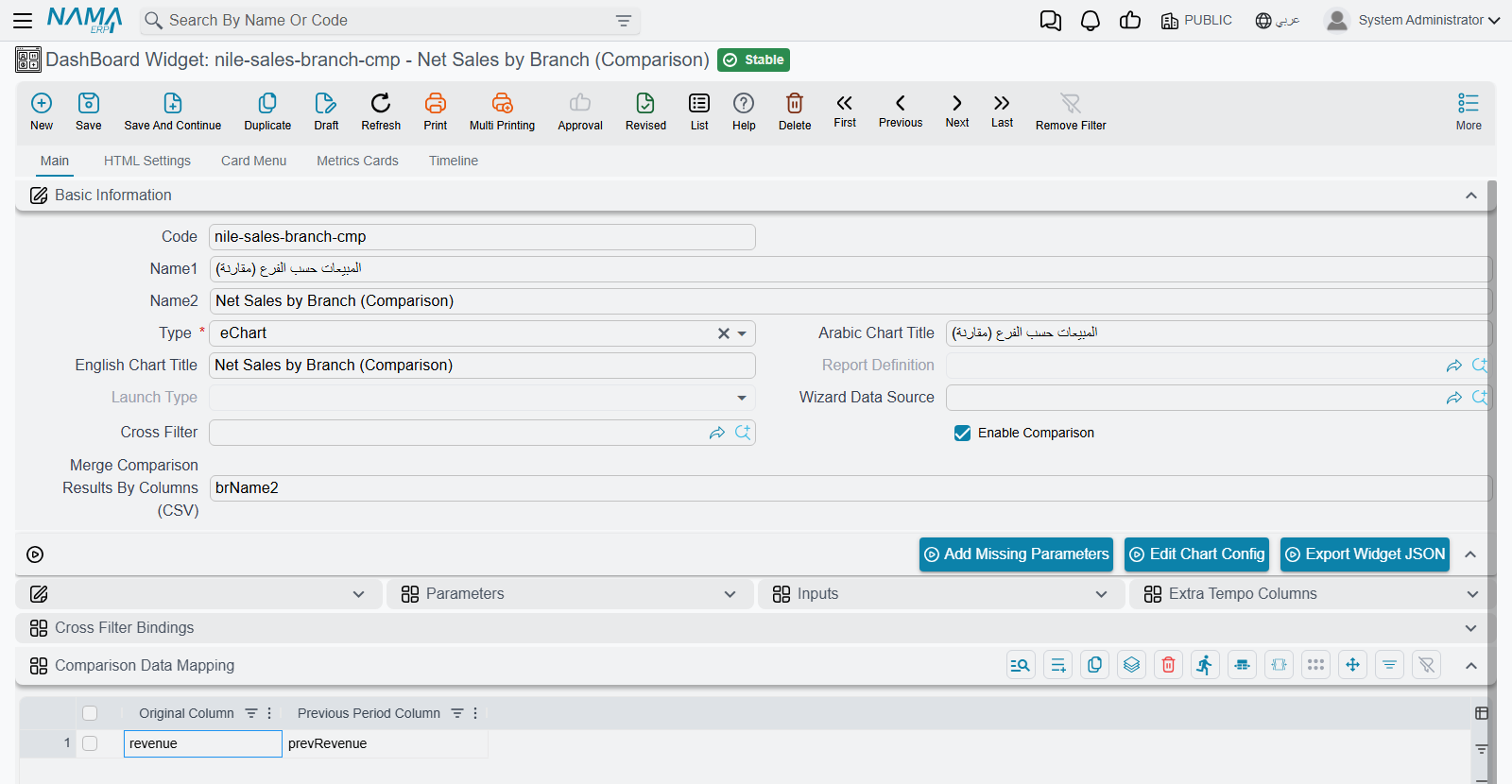This screenshot has height=784, width=1512.
Task: Clear the eChart Type value
Action: point(723,333)
